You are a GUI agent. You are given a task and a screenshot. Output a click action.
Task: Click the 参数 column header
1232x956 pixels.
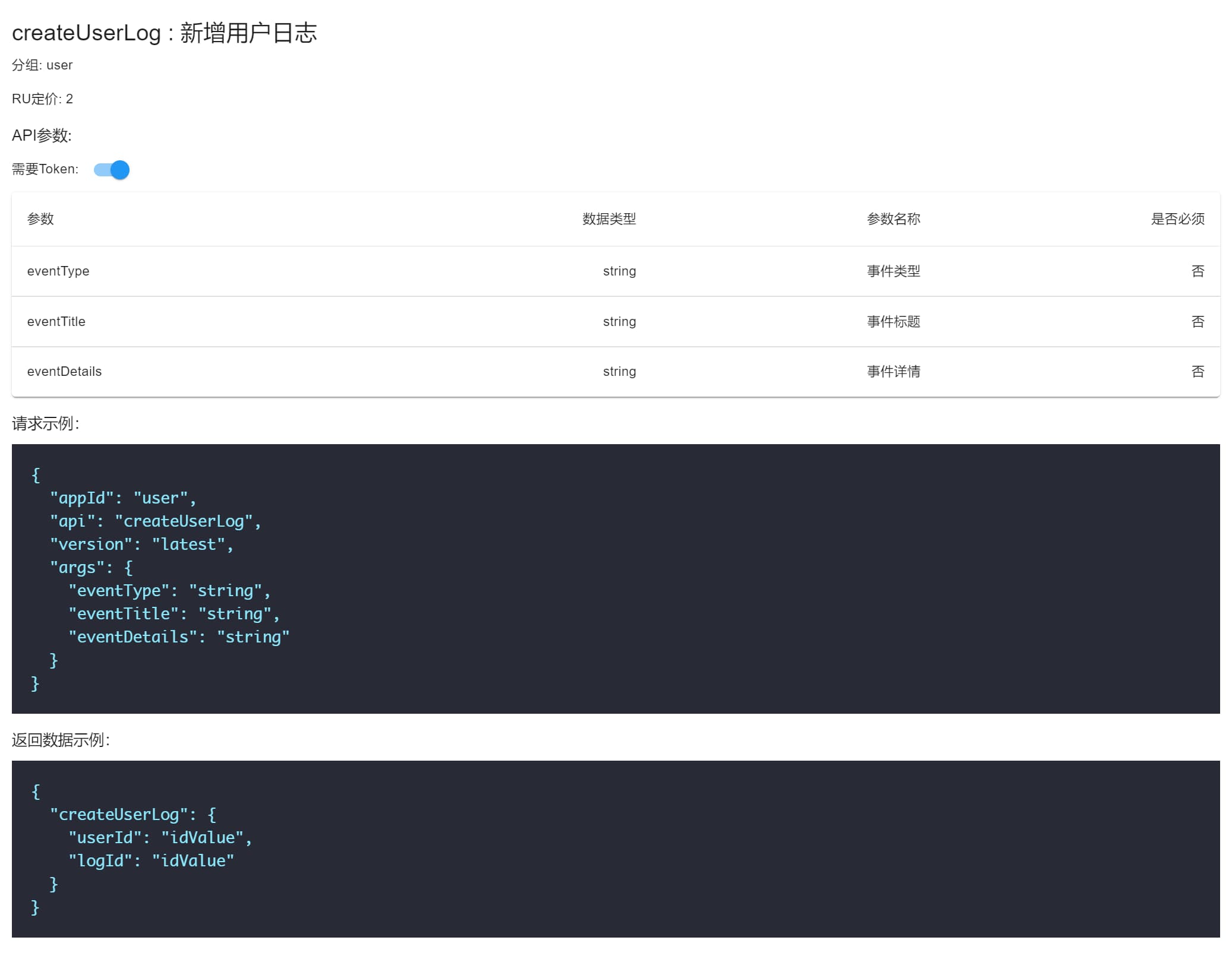pyautogui.click(x=40, y=219)
